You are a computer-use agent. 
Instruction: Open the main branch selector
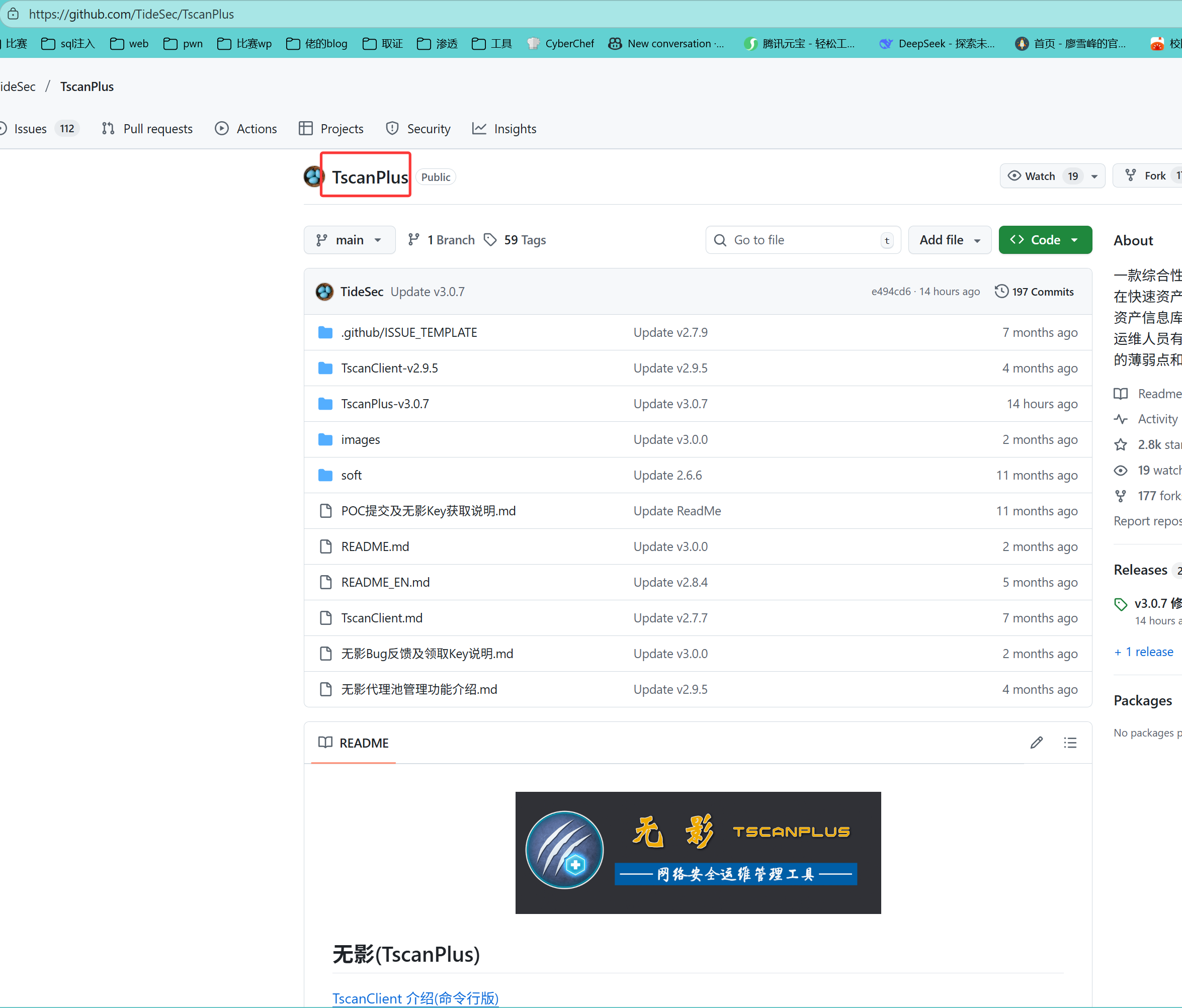tap(349, 240)
